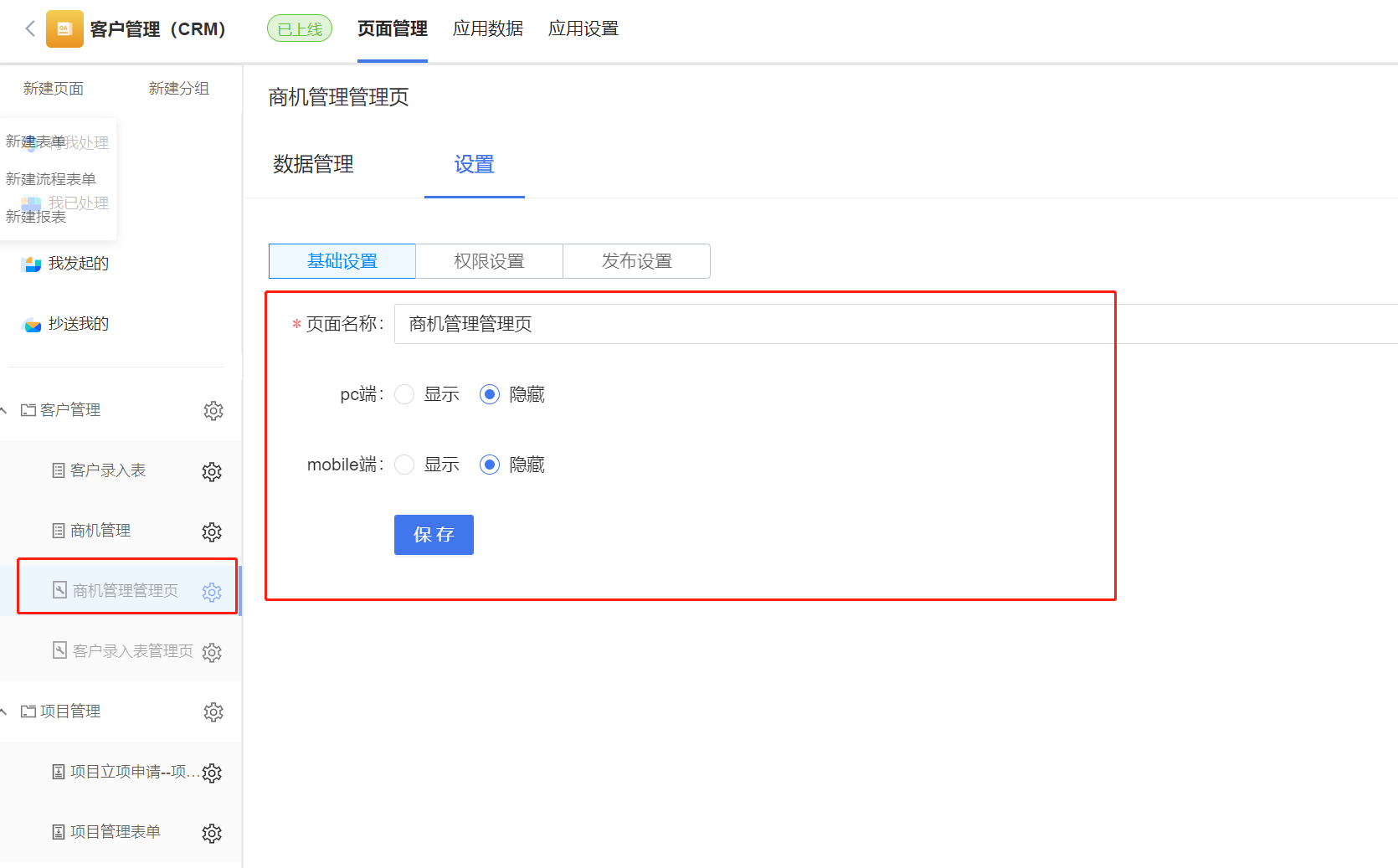Click the 页面名称 input field
This screenshot has height=868, width=1398.
pos(896,324)
